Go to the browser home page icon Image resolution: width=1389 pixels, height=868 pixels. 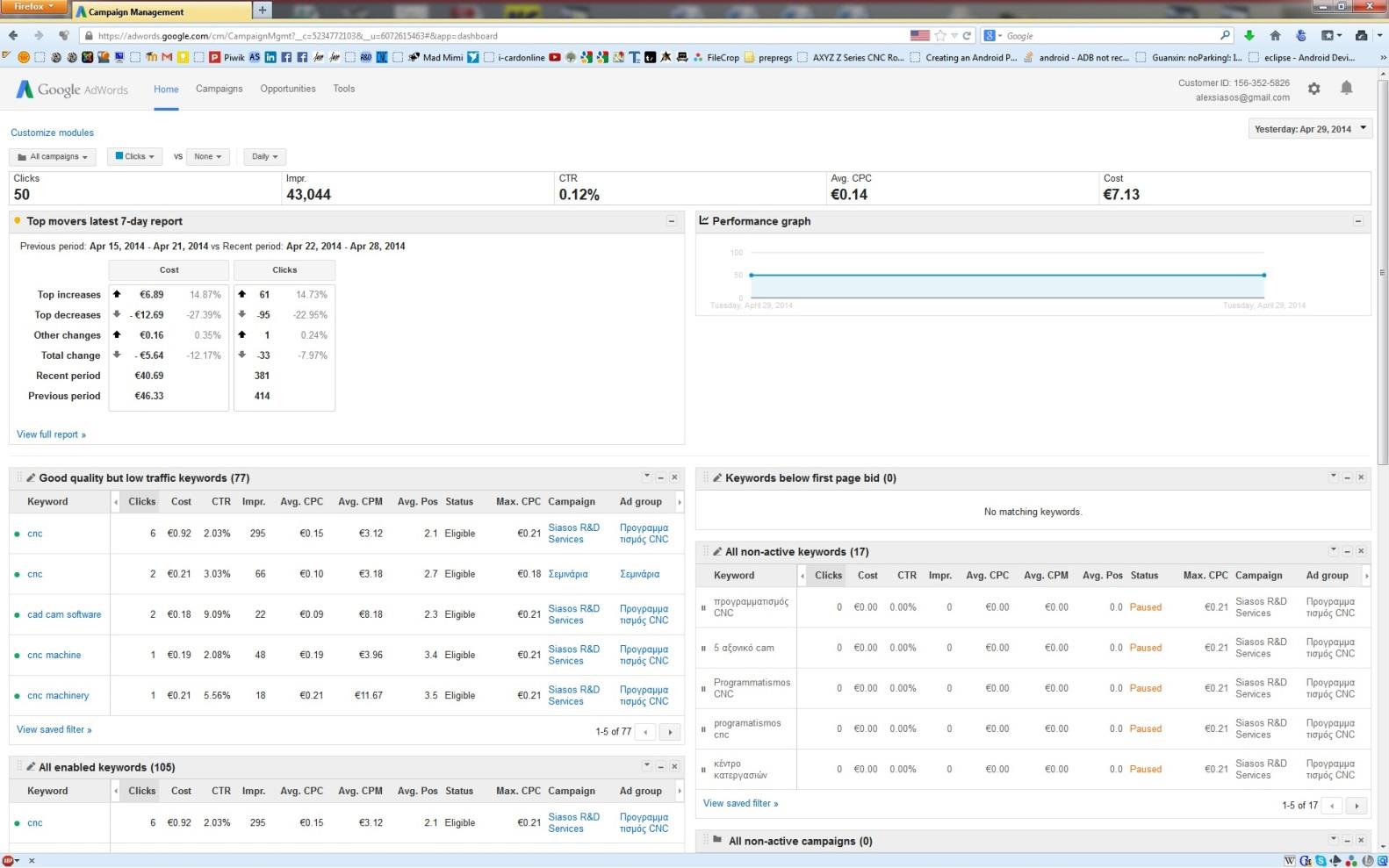pos(1275,36)
